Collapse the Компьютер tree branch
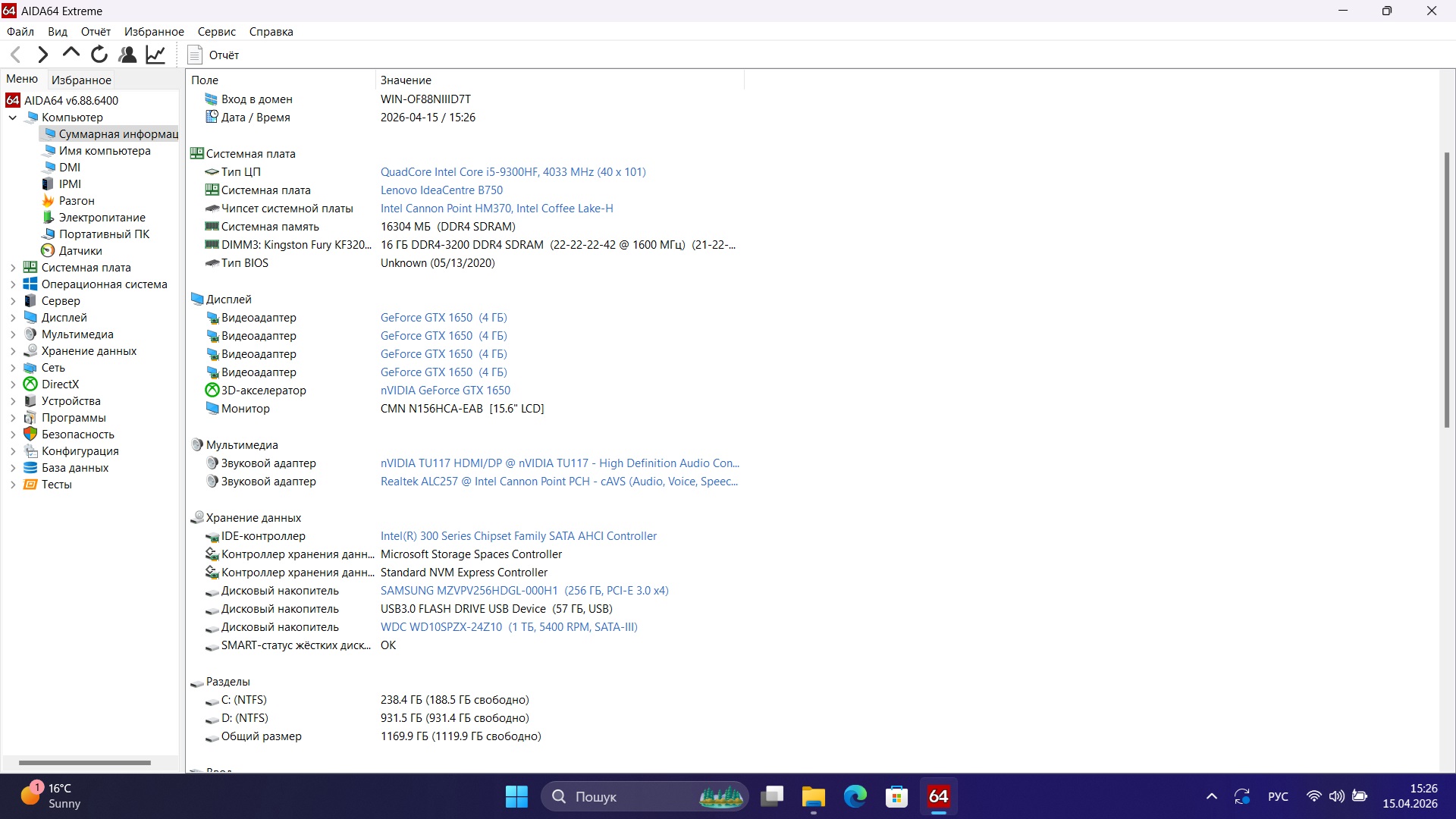The width and height of the screenshot is (1456, 819). [x=12, y=118]
